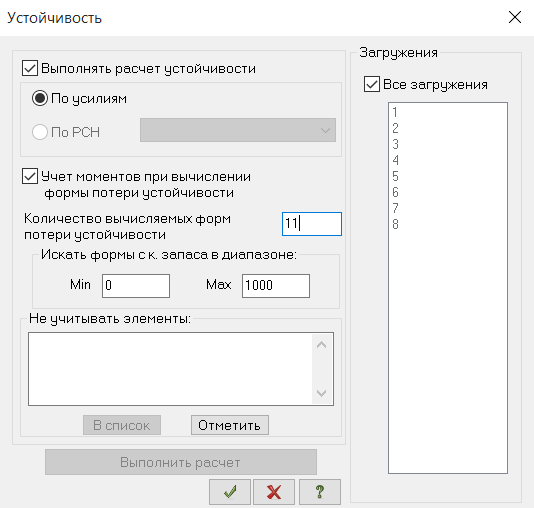The image size is (534, 508).
Task: Select the По РСН radio button
Action: [40, 132]
